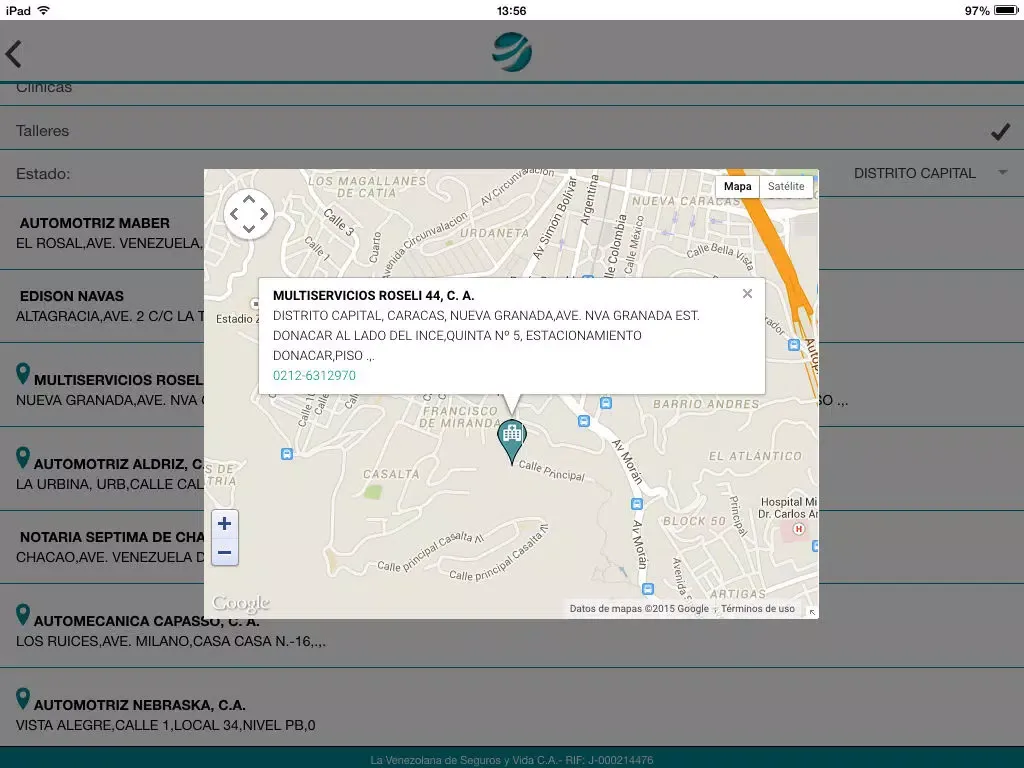Click the Hospital H marker on map
This screenshot has width=1024, height=768.
[798, 530]
